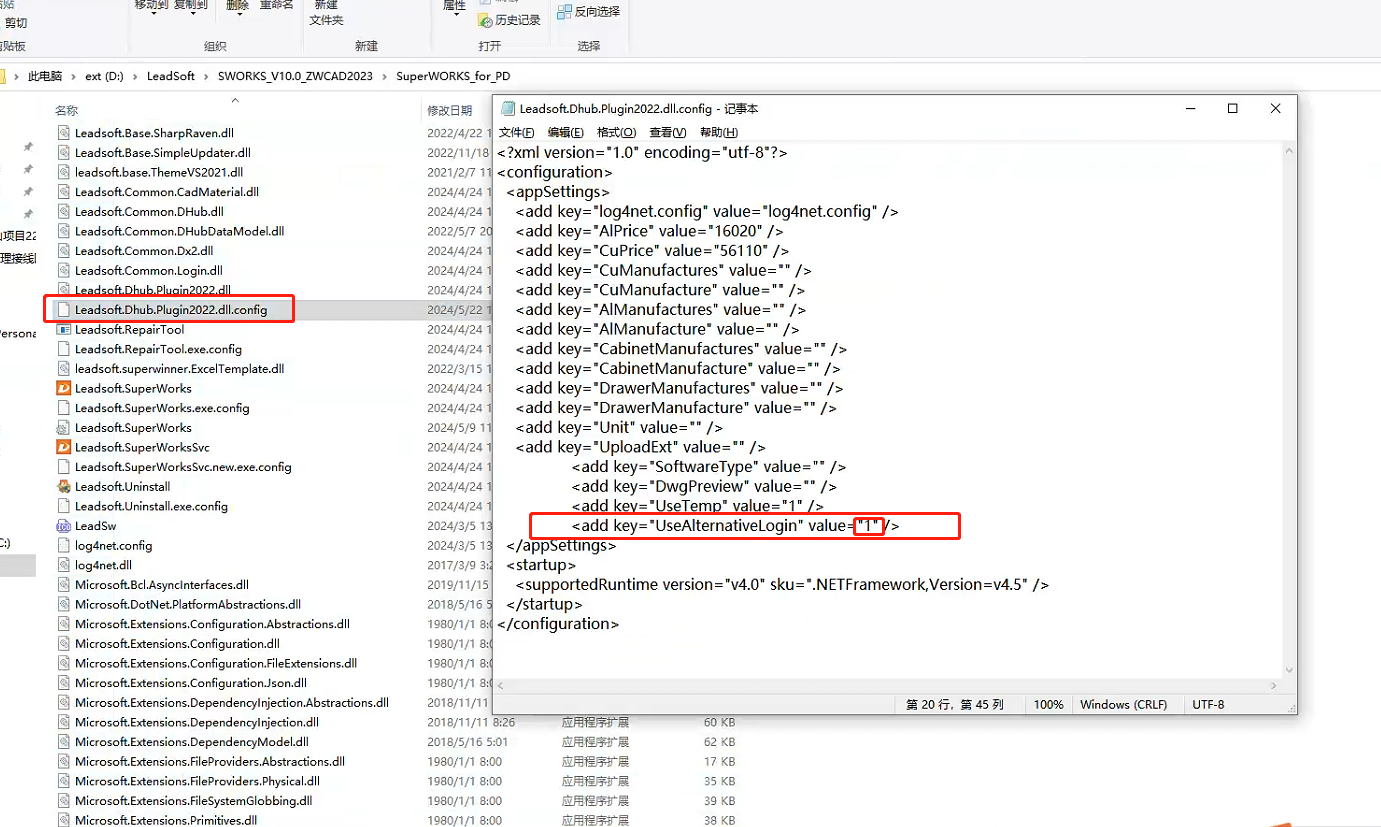Viewport: 1381px width, 827px height.
Task: Select Microsoft.DotNet.PlatformAbstractions.dll file
Action: (x=188, y=605)
